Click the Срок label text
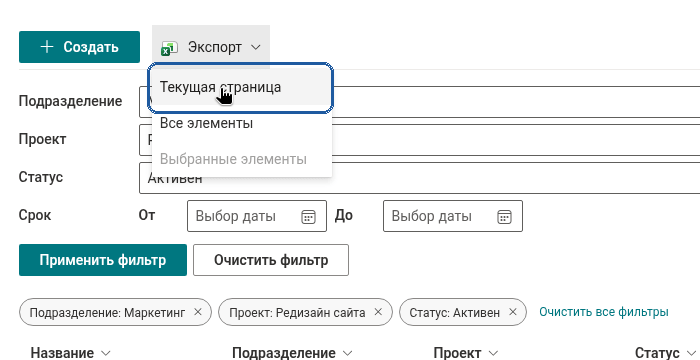Viewport: 700px width, 360px height. point(35,216)
